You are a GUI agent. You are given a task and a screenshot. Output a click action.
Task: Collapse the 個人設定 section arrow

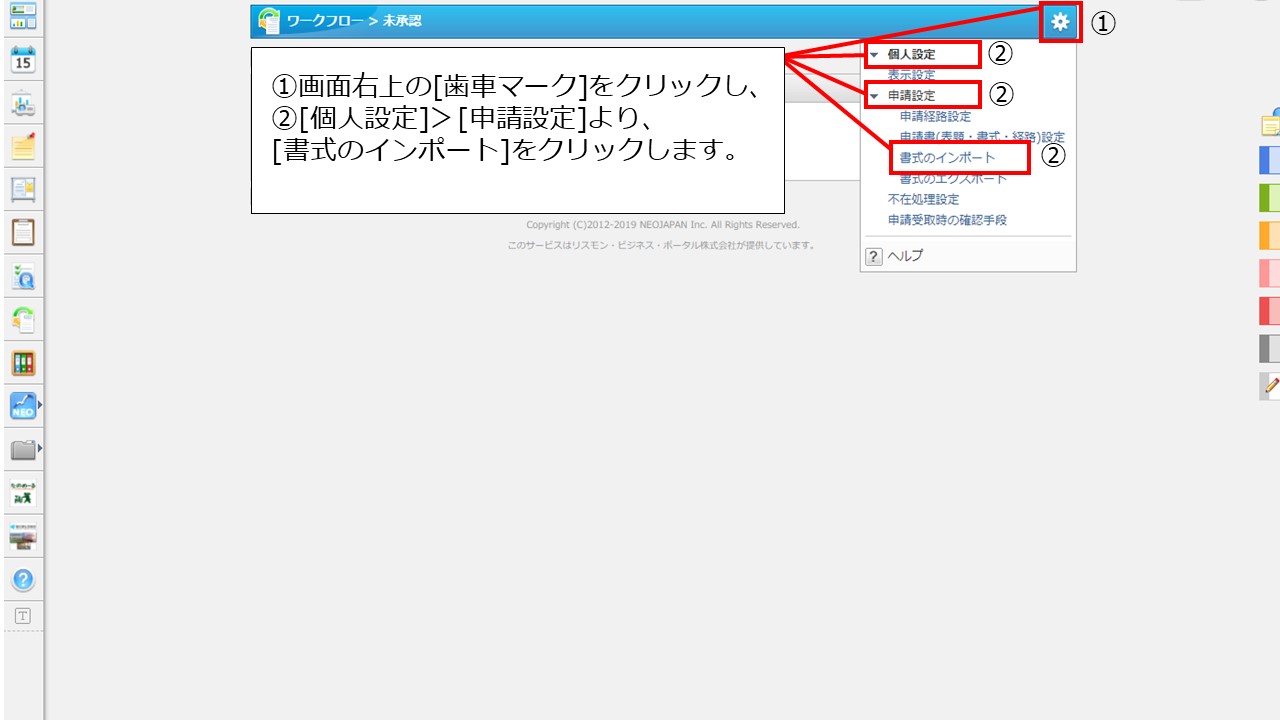(874, 55)
